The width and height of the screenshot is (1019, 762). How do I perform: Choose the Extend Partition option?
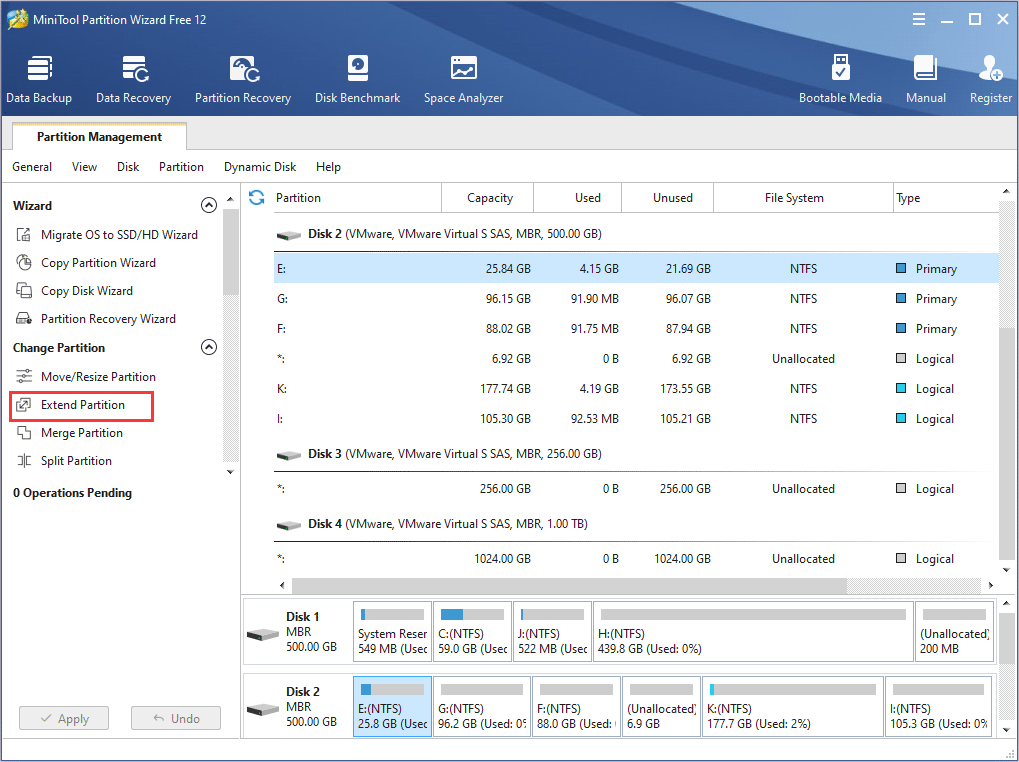click(x=83, y=405)
